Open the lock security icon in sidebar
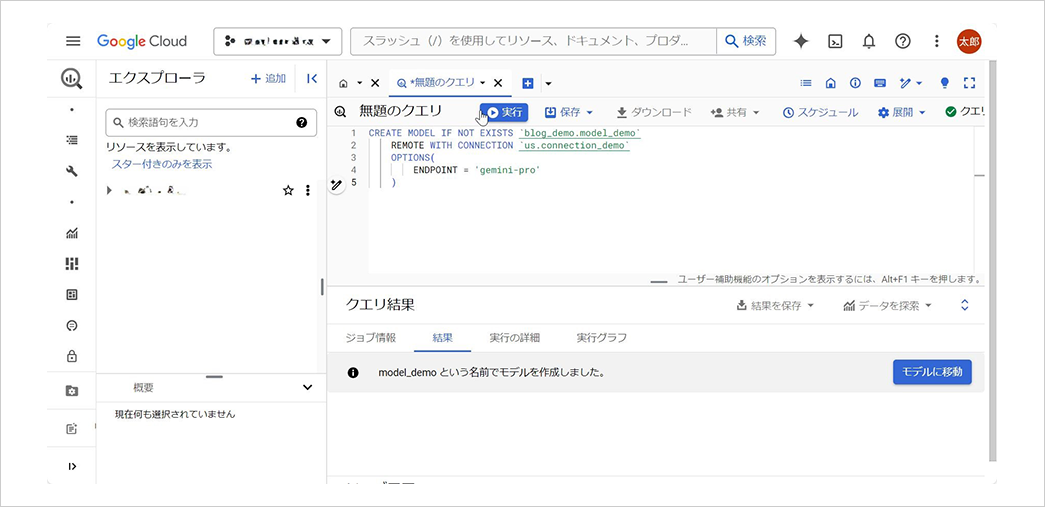This screenshot has width=1045, height=507. (72, 356)
